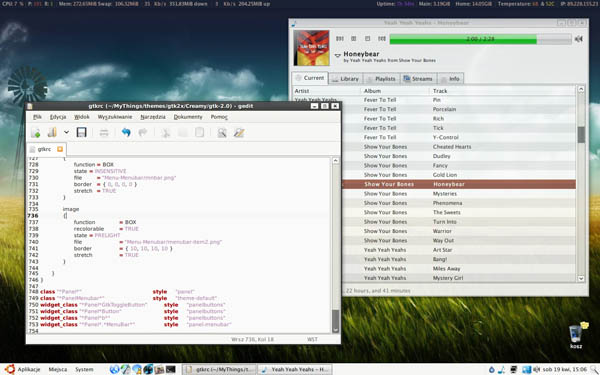This screenshot has width=600, height=375.
Task: Click the Paste clipboard icon in gedit
Action: tap(199, 133)
